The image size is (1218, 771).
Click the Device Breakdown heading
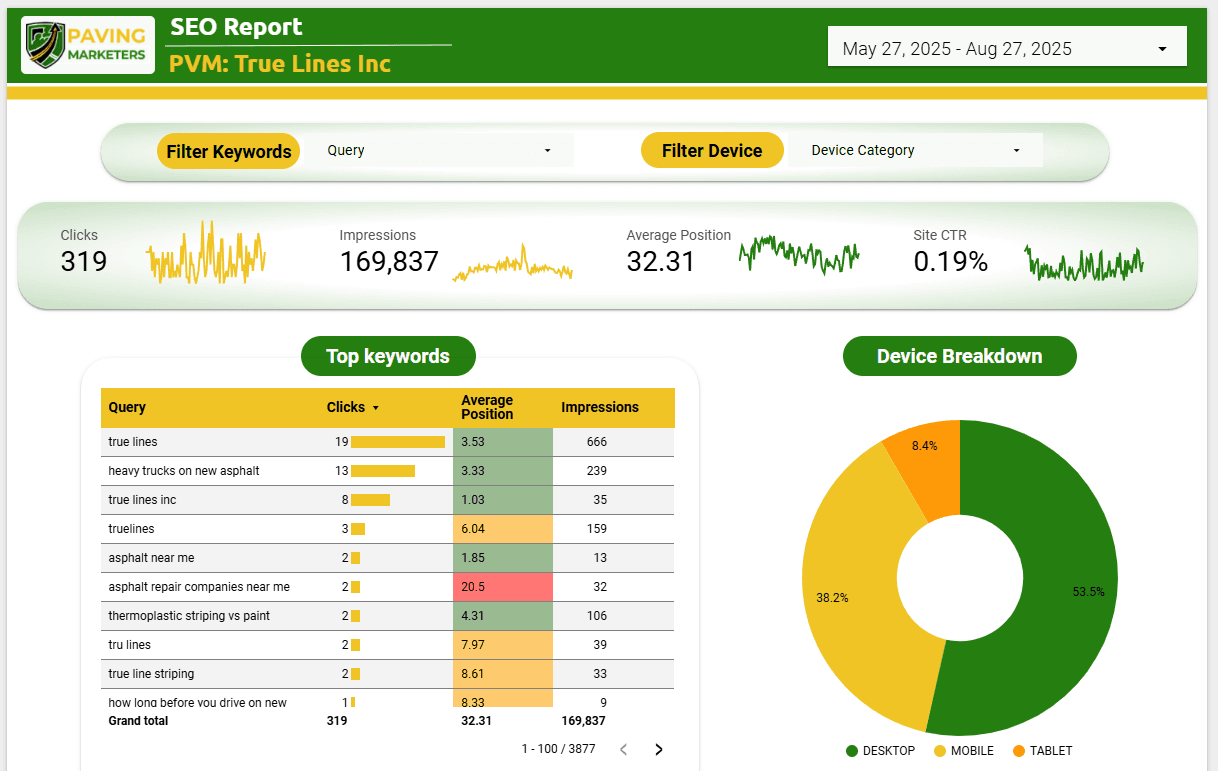(960, 356)
